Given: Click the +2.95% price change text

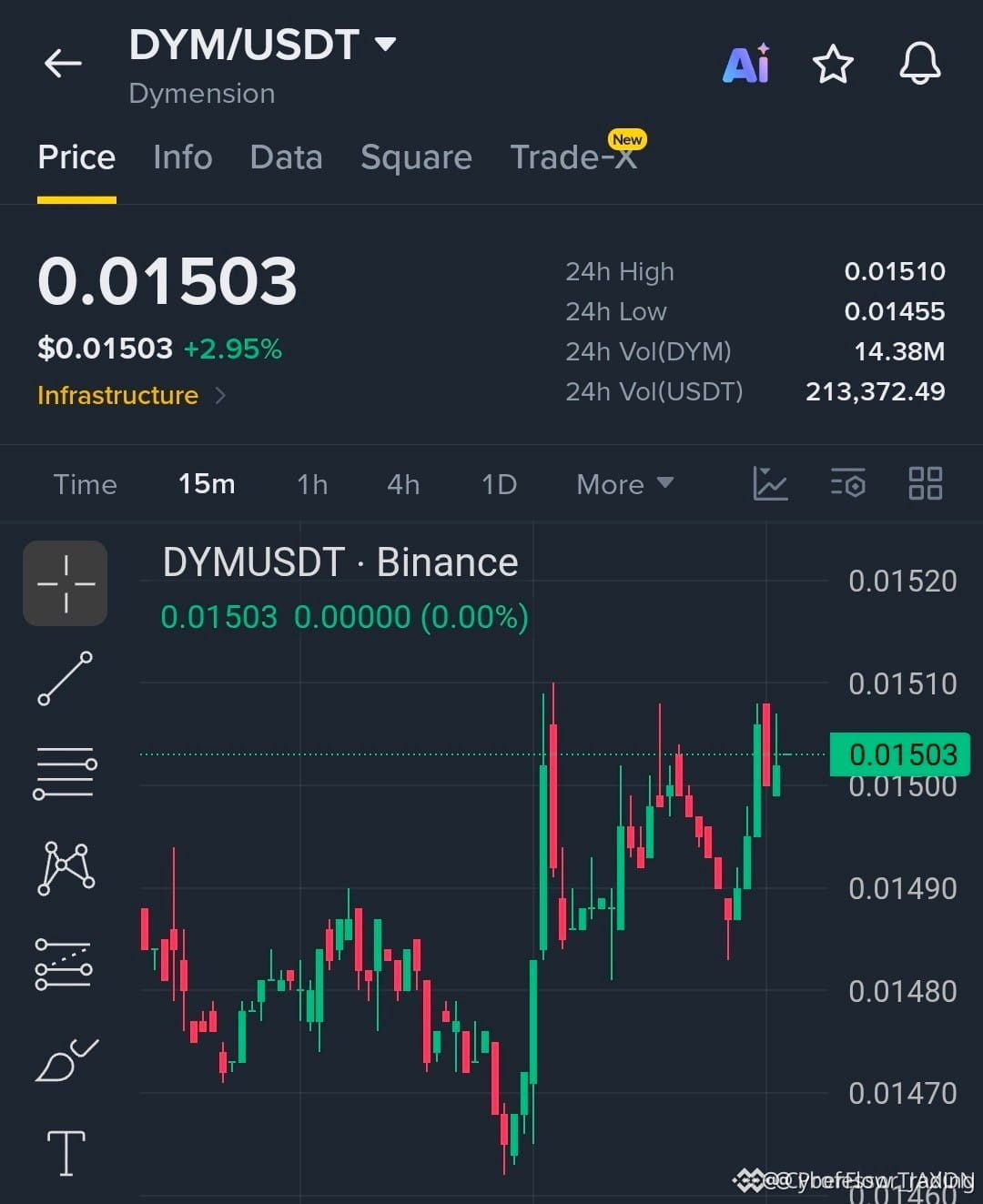Looking at the screenshot, I should 233,349.
